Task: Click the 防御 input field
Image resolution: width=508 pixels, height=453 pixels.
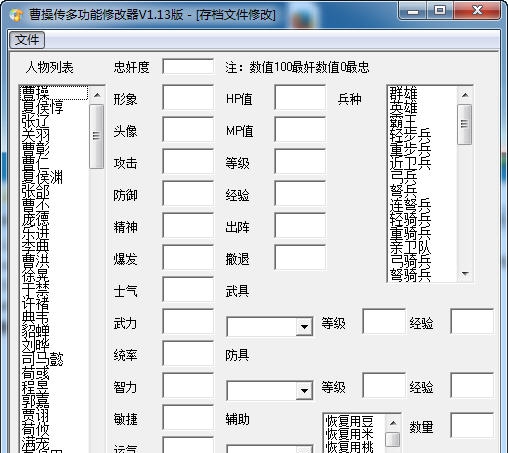Action: point(188,193)
